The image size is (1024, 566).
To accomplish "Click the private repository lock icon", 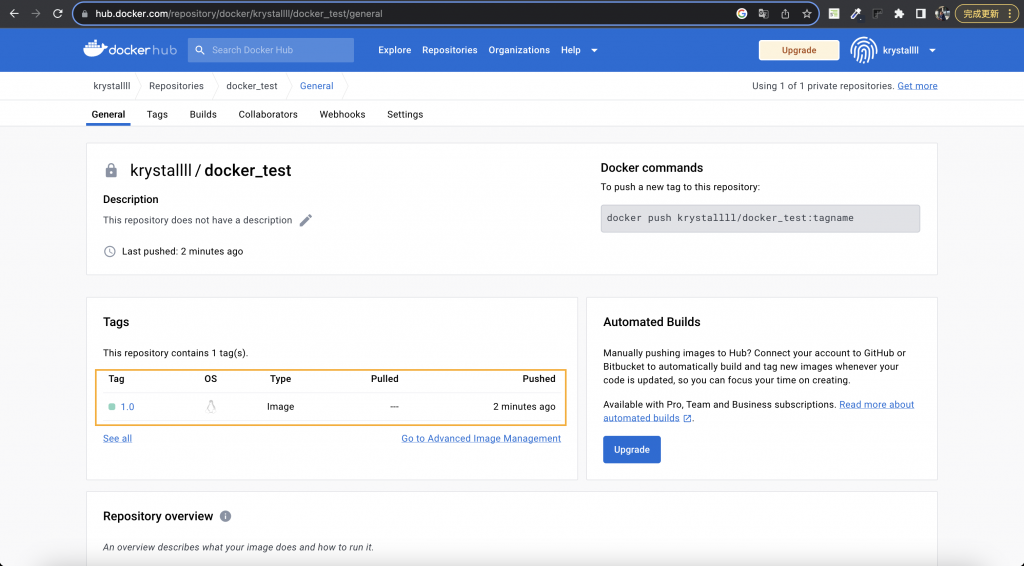I will tap(111, 170).
